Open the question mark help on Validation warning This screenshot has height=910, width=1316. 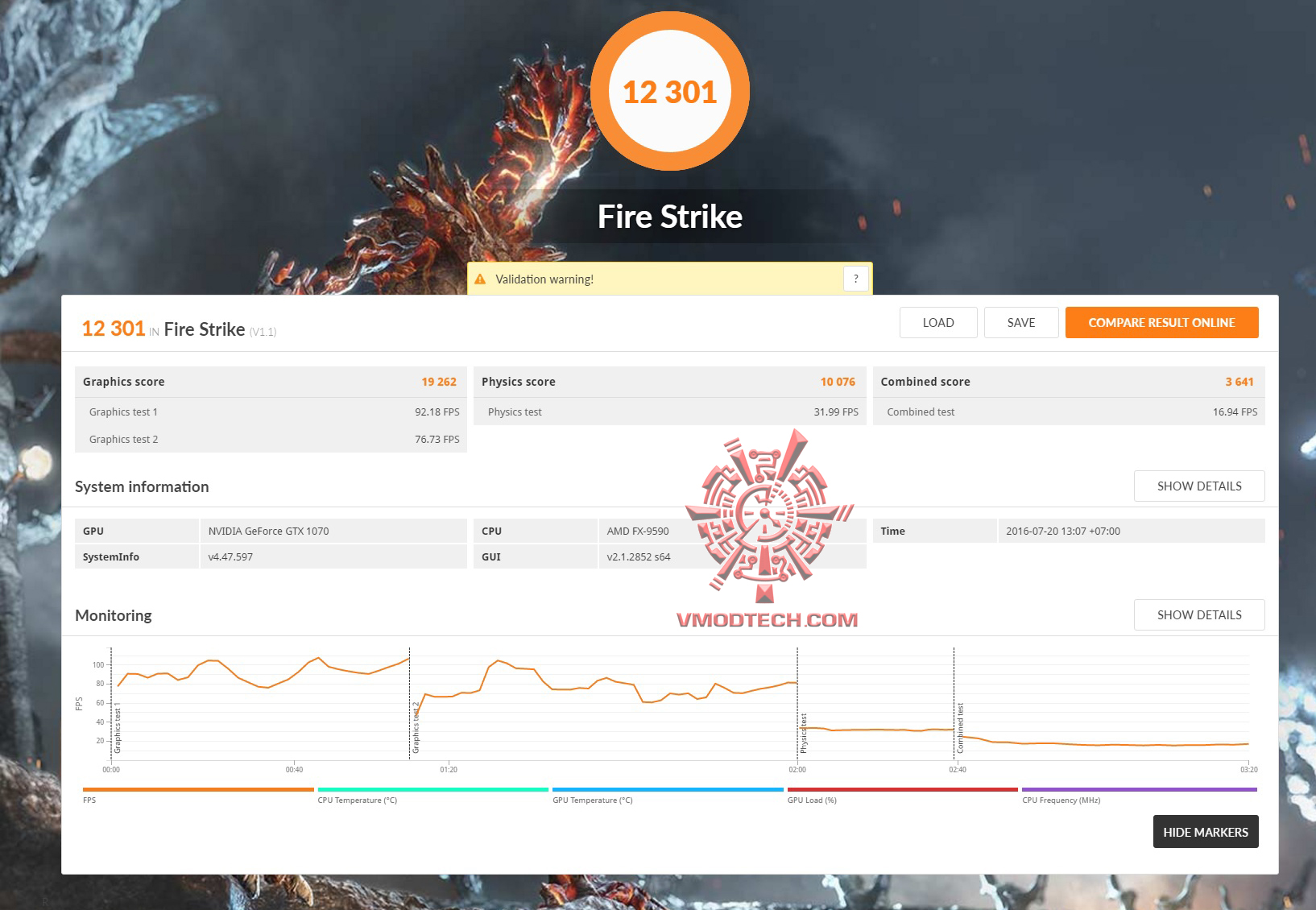pyautogui.click(x=856, y=279)
